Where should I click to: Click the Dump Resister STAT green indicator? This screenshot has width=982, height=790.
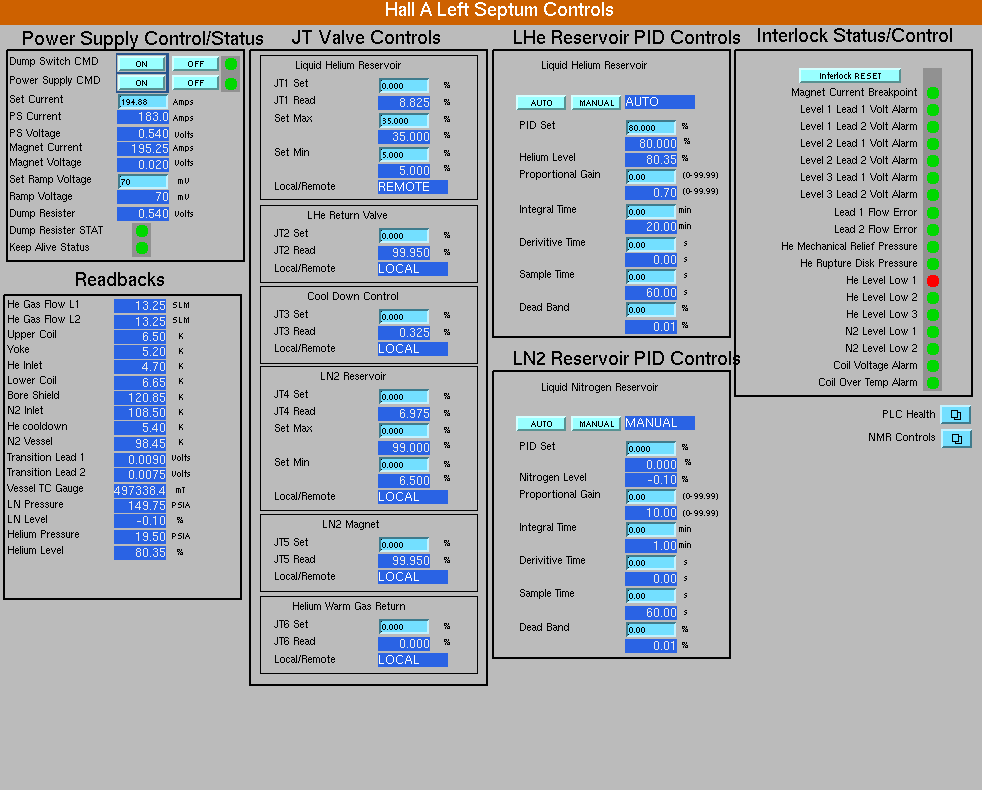tap(142, 231)
